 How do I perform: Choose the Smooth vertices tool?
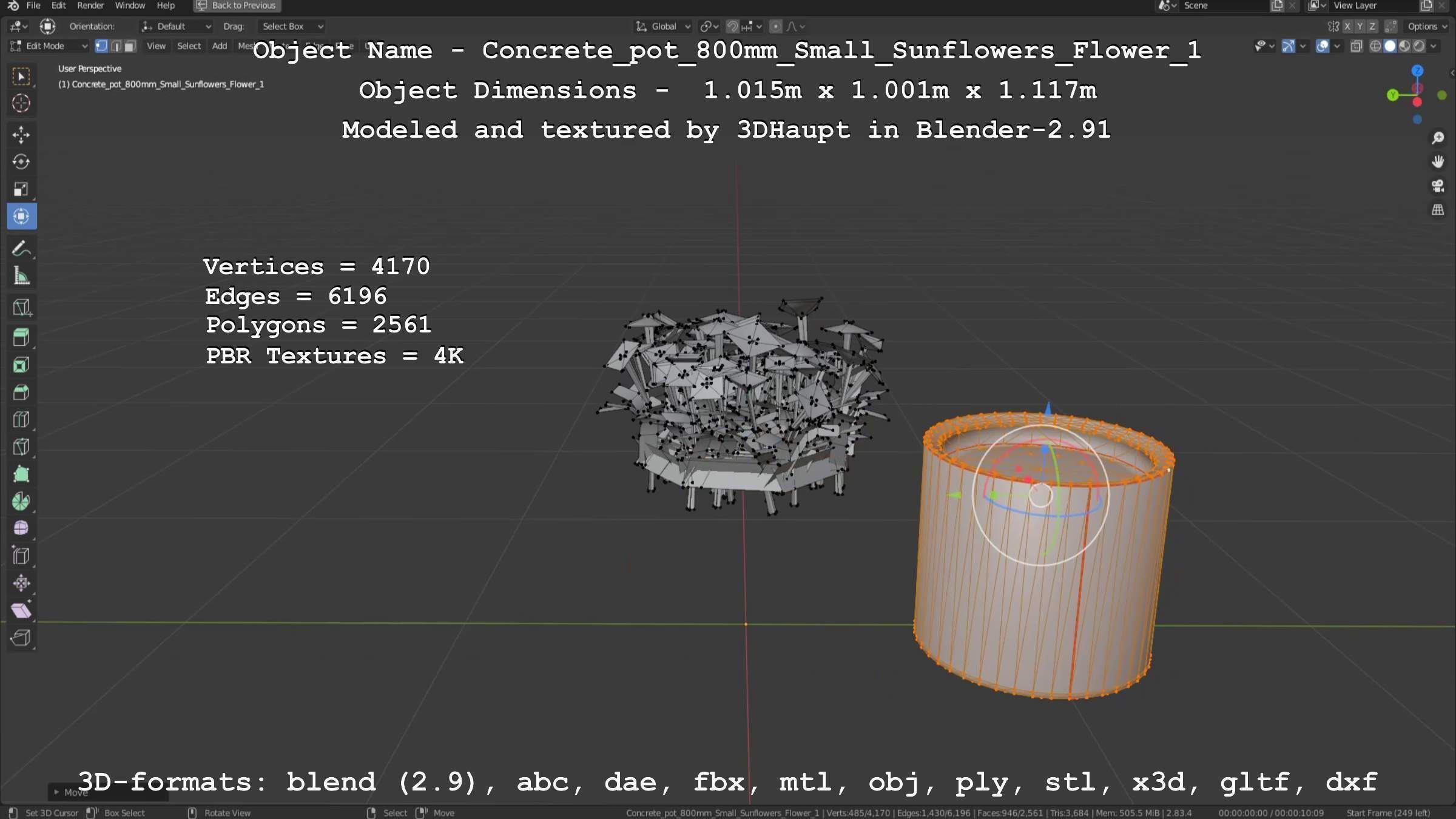click(x=21, y=528)
